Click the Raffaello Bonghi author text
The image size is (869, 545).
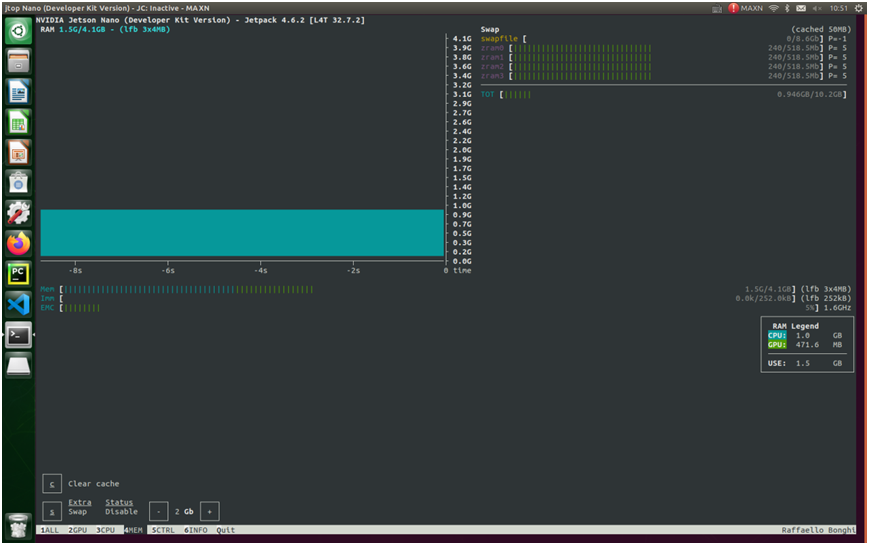(x=819, y=530)
